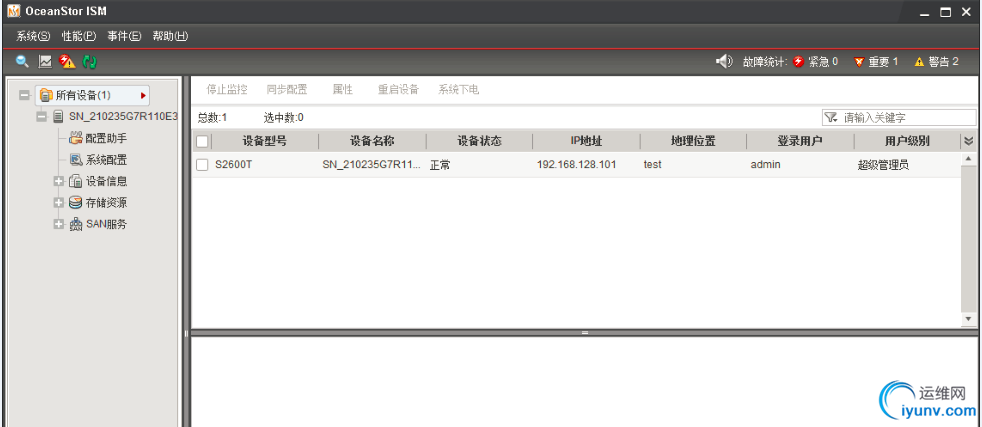Select the 系统配置 tree item
This screenshot has height=427, width=982.
coord(106,160)
